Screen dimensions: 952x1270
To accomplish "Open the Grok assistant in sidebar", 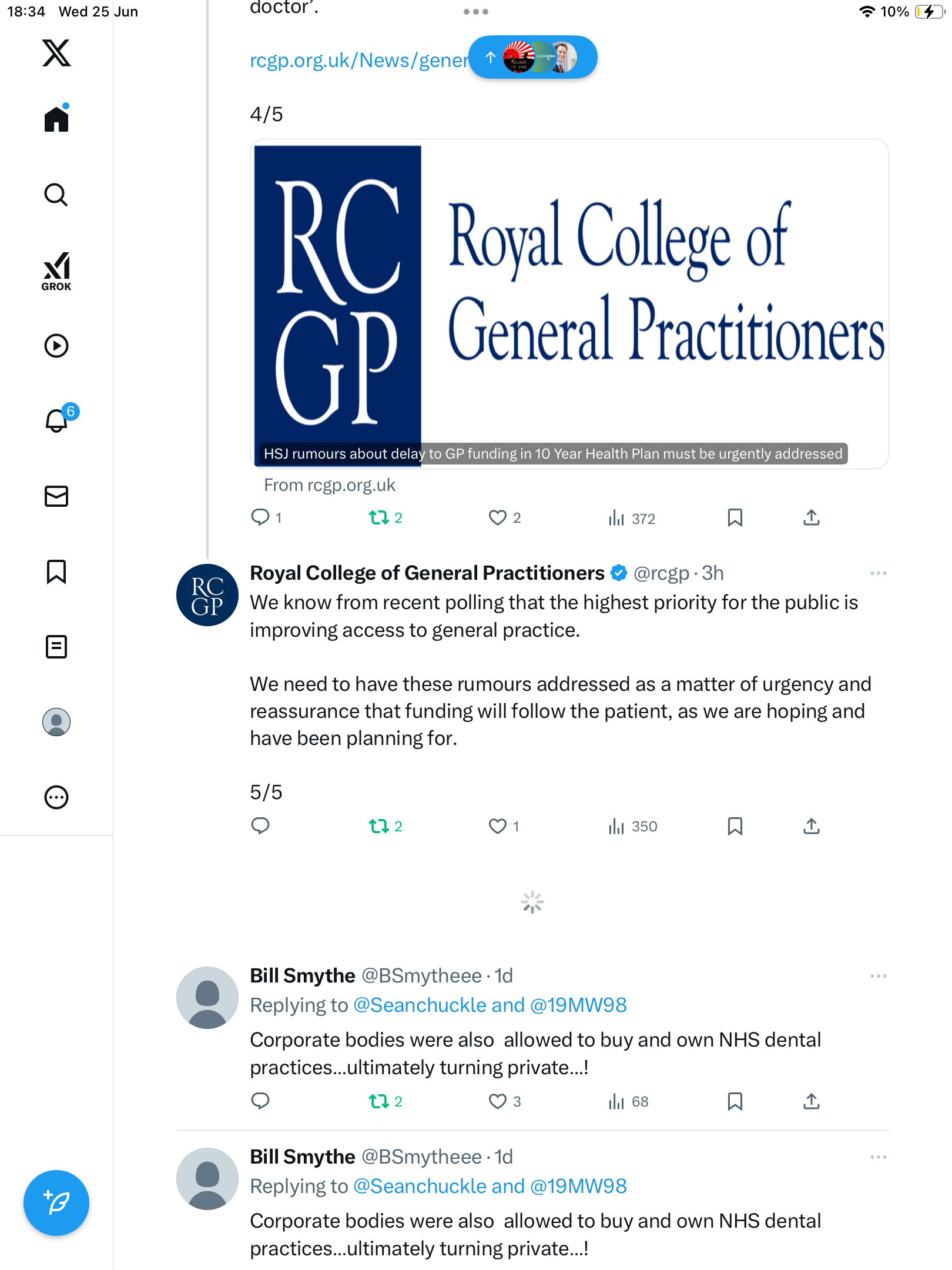I will pos(56,271).
